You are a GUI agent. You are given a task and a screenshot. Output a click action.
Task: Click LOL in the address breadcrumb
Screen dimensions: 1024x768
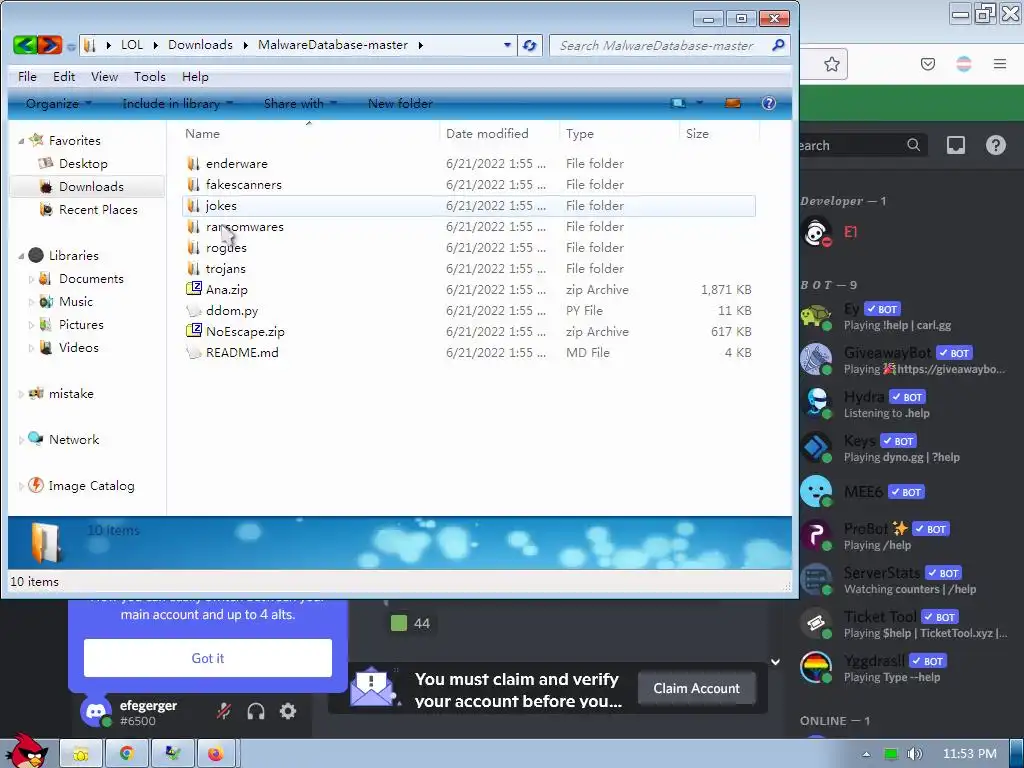[x=131, y=45]
